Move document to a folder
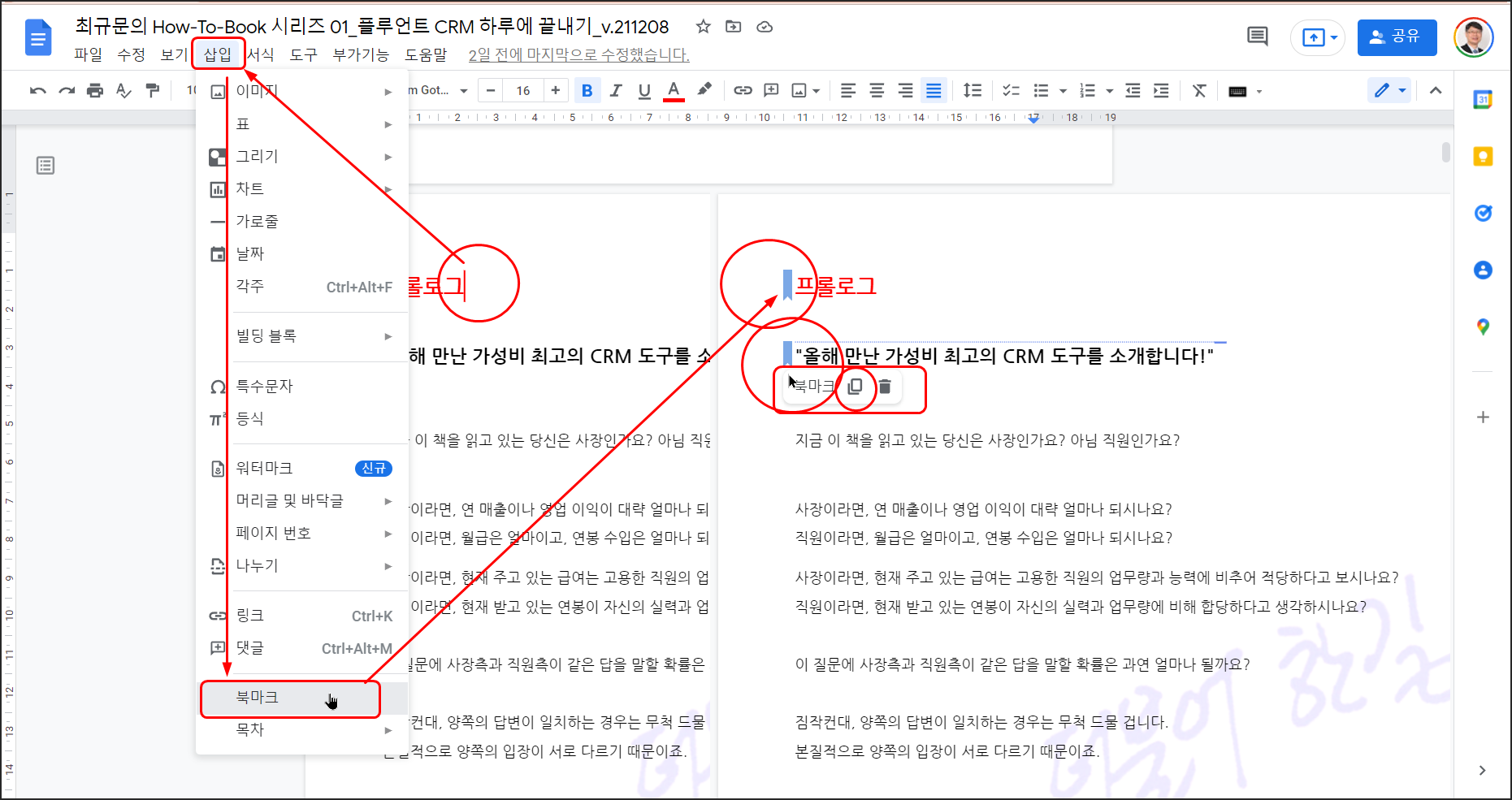 click(x=734, y=27)
